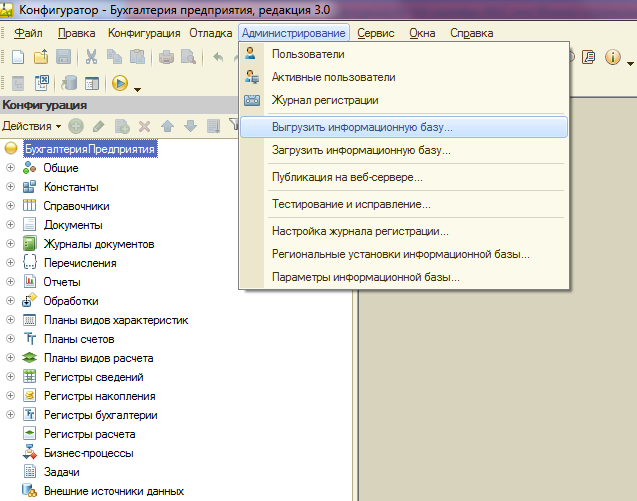Click the move down arrow icon

190,126
